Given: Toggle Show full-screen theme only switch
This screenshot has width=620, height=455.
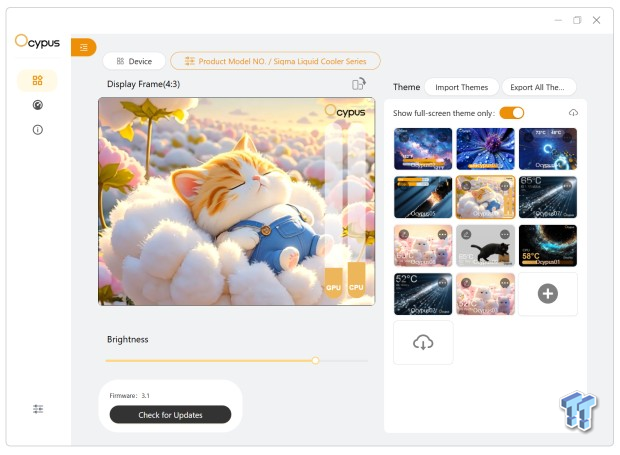Looking at the screenshot, I should pyautogui.click(x=511, y=113).
